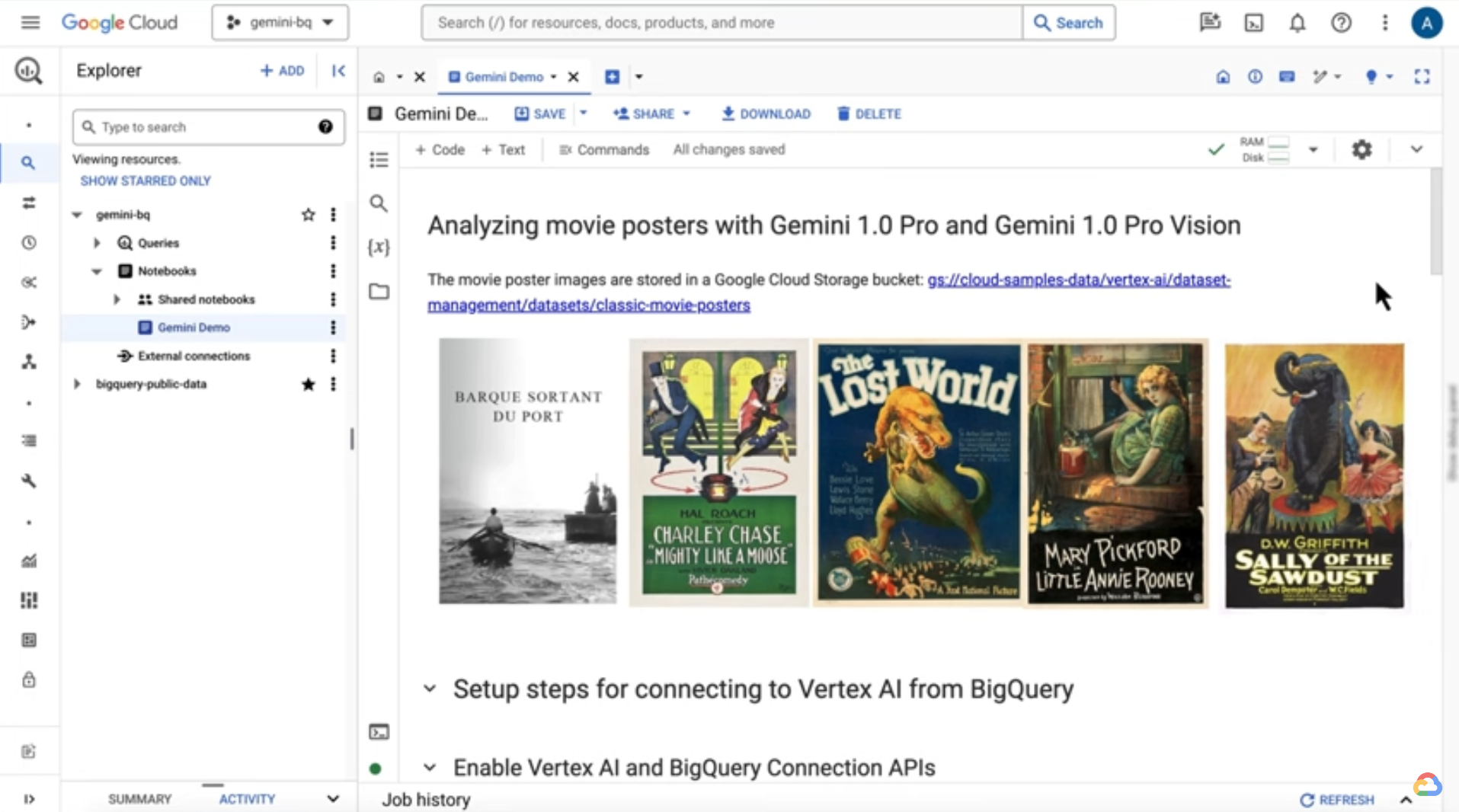1459x812 pixels.
Task: Open the lock policy icon in rail
Action: (x=29, y=679)
